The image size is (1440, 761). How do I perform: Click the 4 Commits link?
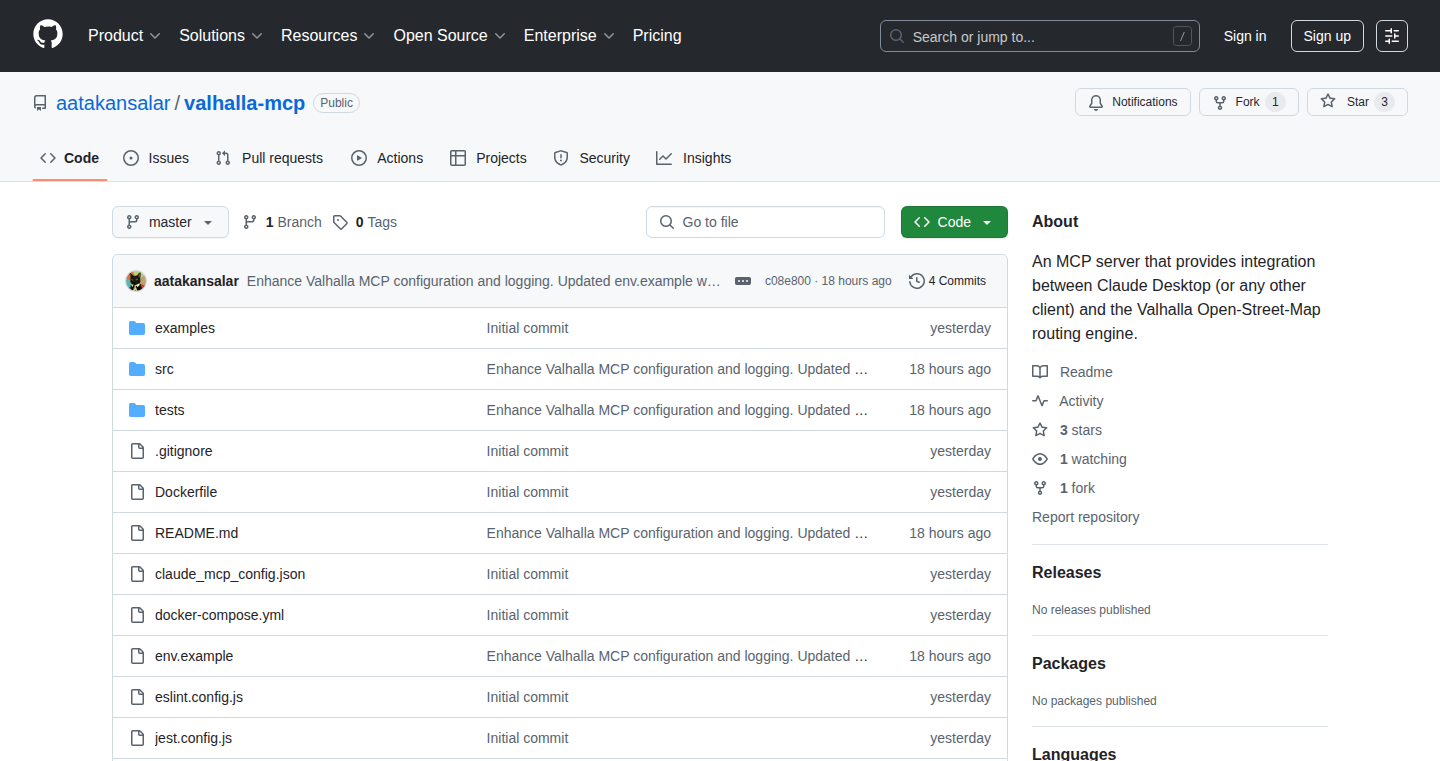click(947, 281)
